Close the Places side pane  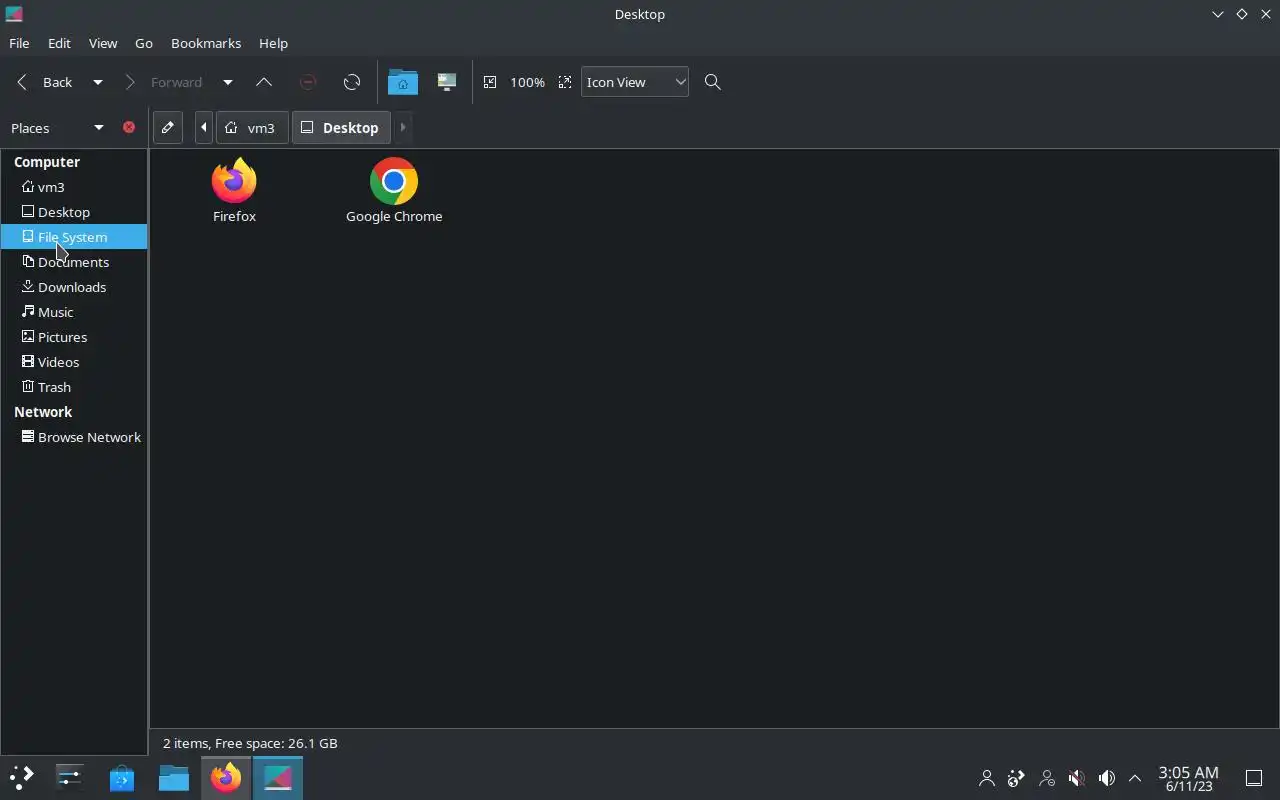tap(128, 127)
